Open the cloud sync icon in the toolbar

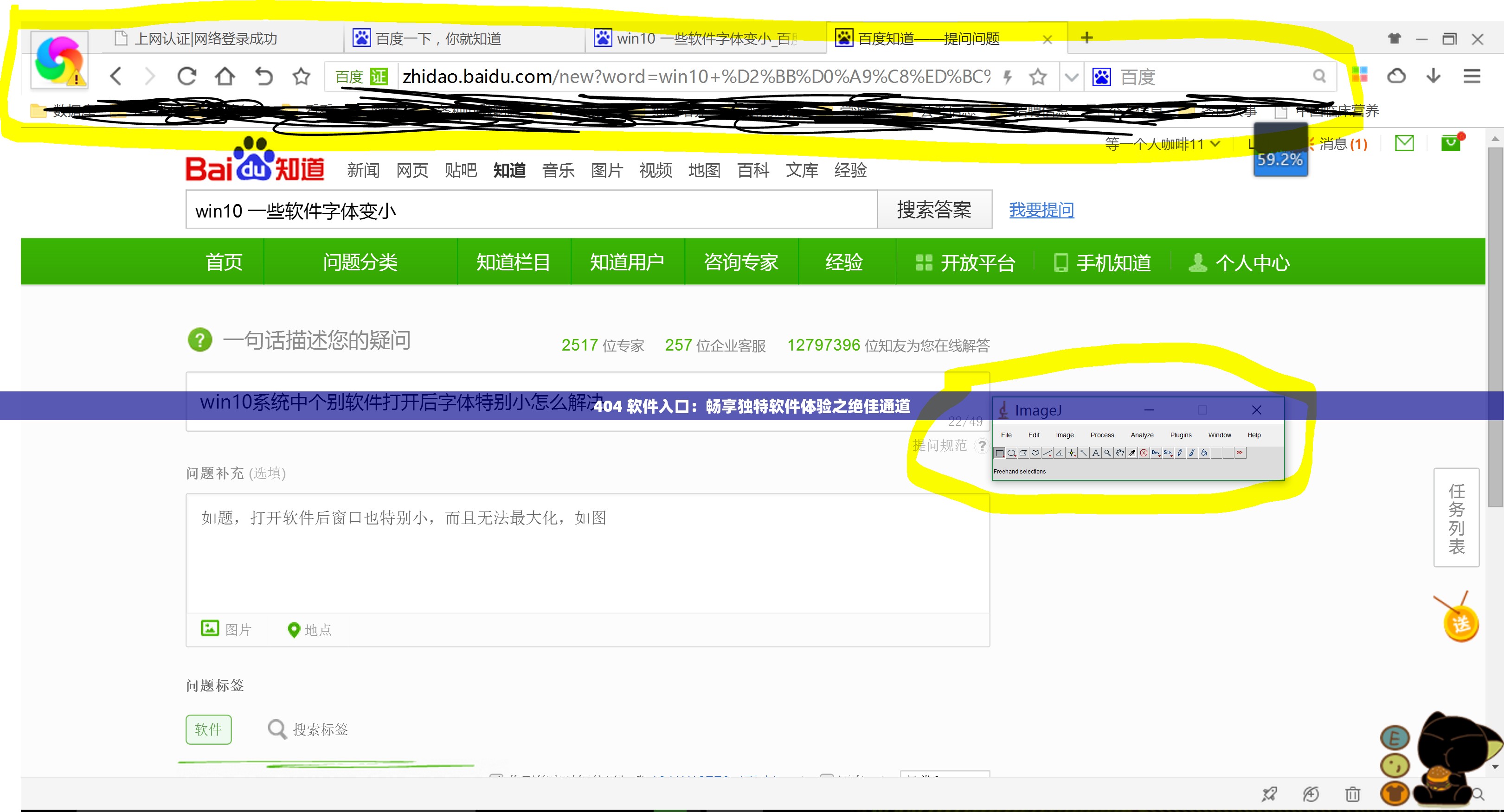click(1396, 76)
